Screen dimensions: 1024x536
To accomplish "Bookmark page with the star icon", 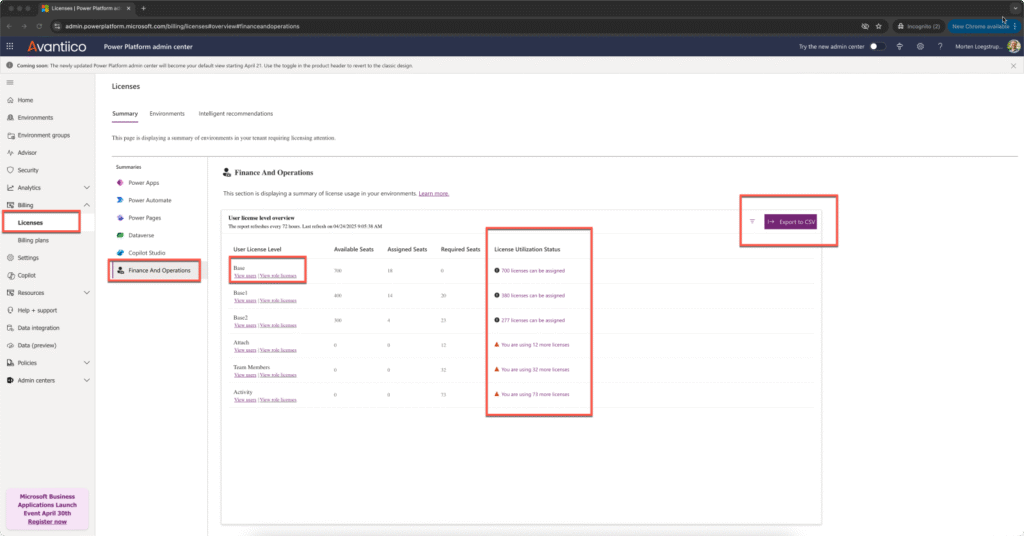I will point(878,26).
